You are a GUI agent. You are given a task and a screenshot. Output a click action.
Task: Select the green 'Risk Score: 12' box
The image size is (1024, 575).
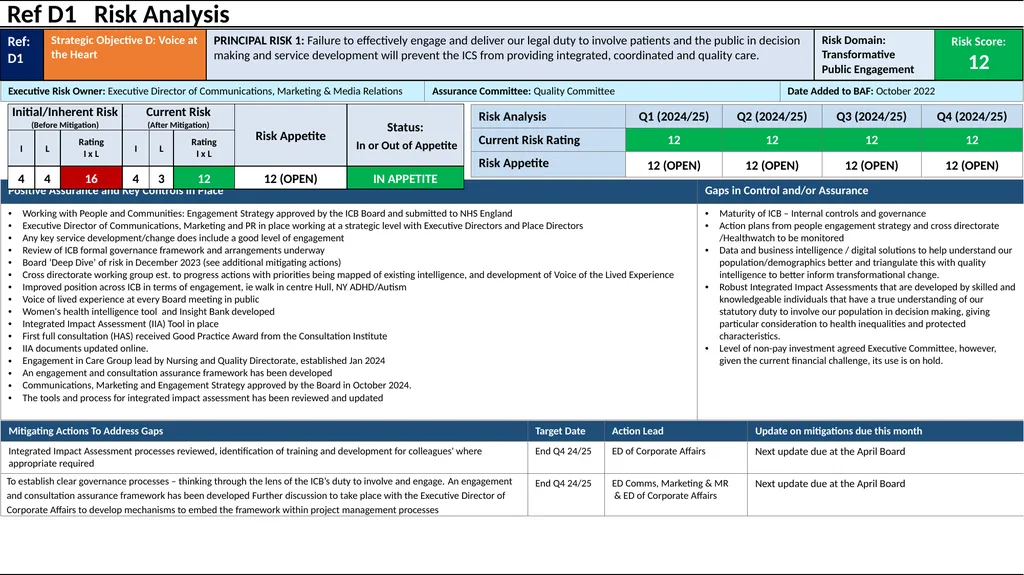click(x=978, y=55)
